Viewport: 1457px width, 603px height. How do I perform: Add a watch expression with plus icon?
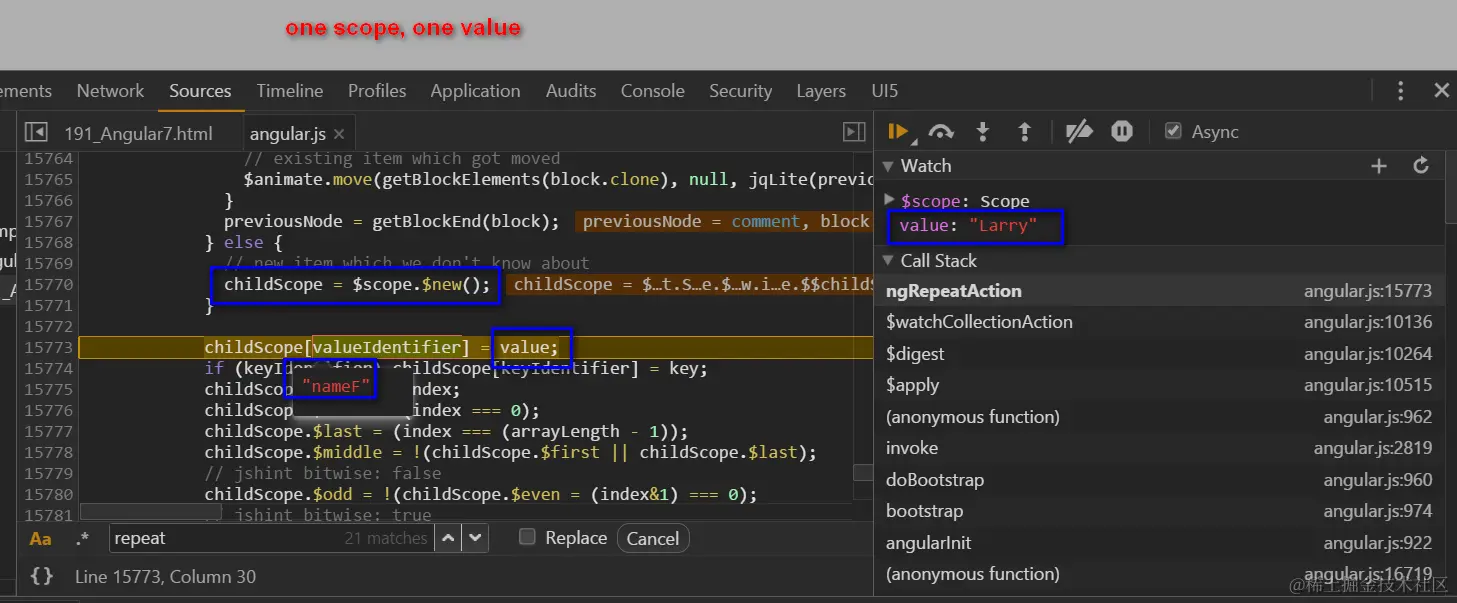coord(1379,166)
